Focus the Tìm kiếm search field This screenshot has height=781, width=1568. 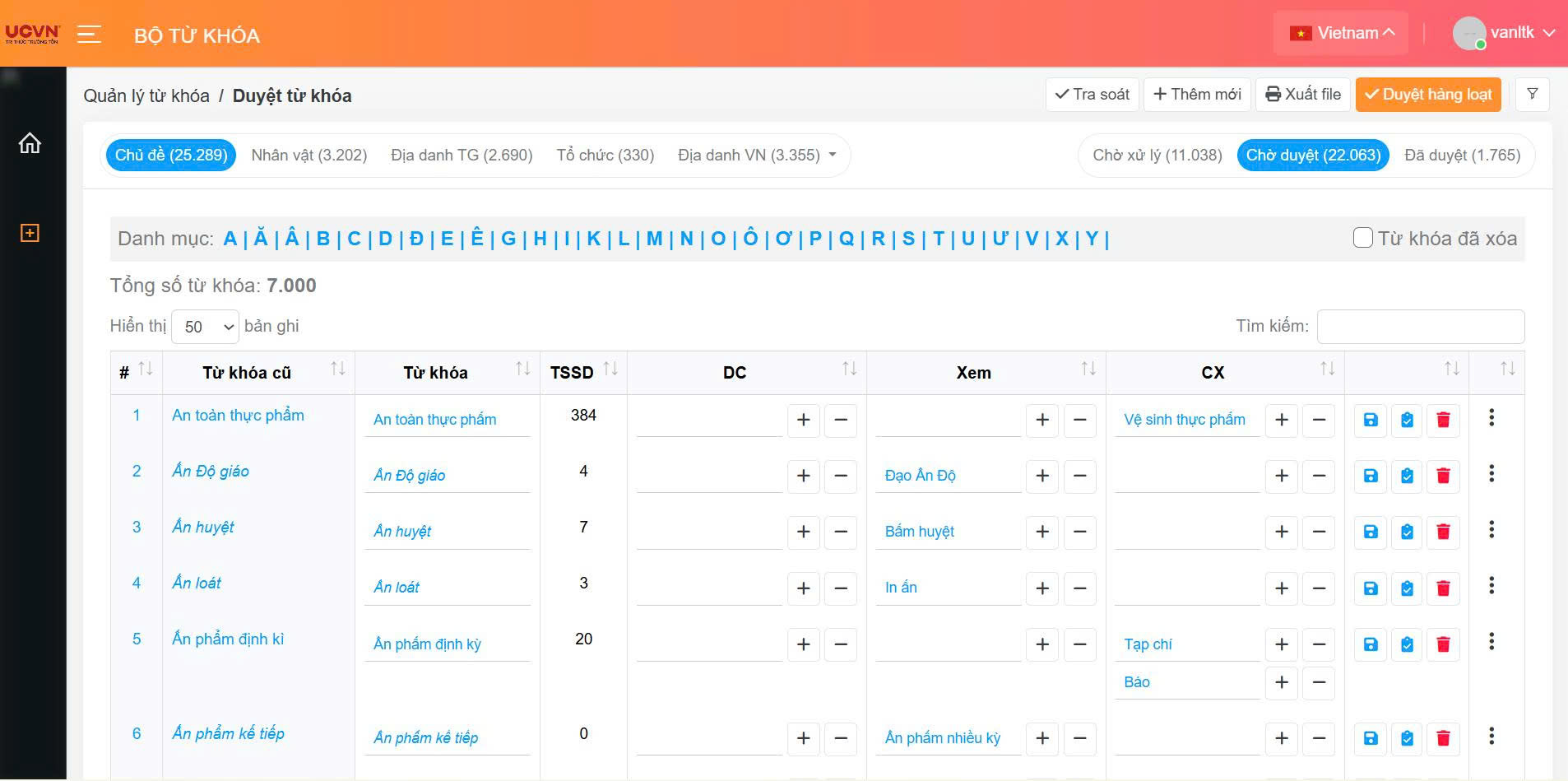pyautogui.click(x=1421, y=326)
